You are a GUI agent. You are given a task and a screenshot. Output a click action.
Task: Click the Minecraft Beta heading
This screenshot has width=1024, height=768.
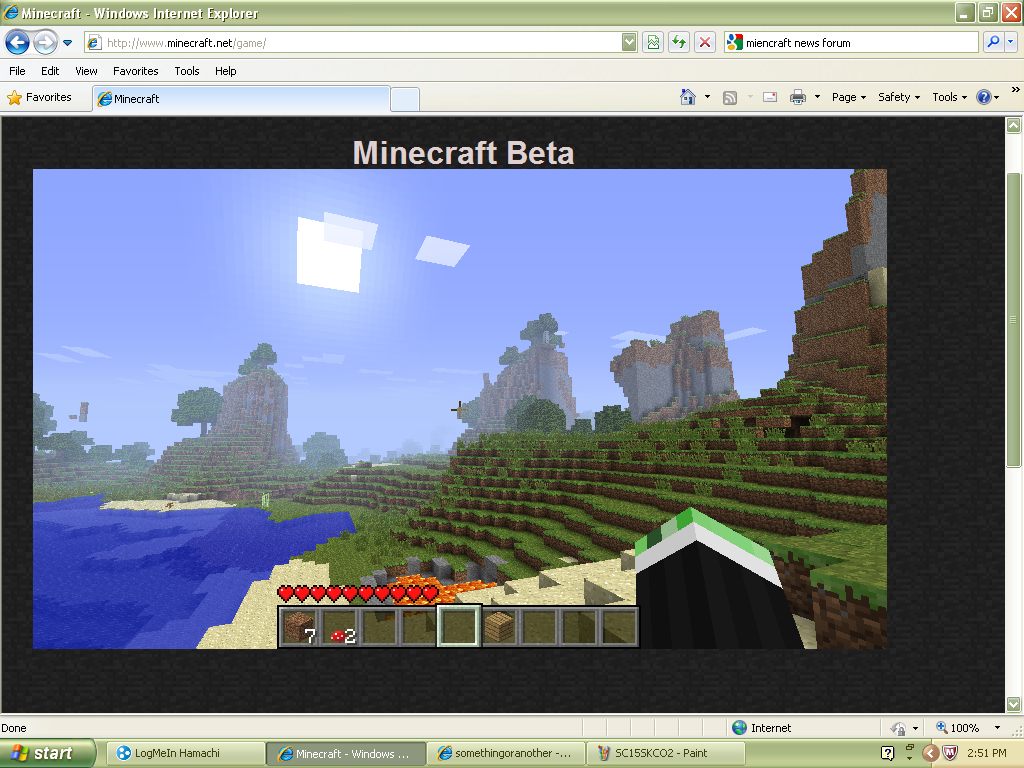[x=463, y=153]
